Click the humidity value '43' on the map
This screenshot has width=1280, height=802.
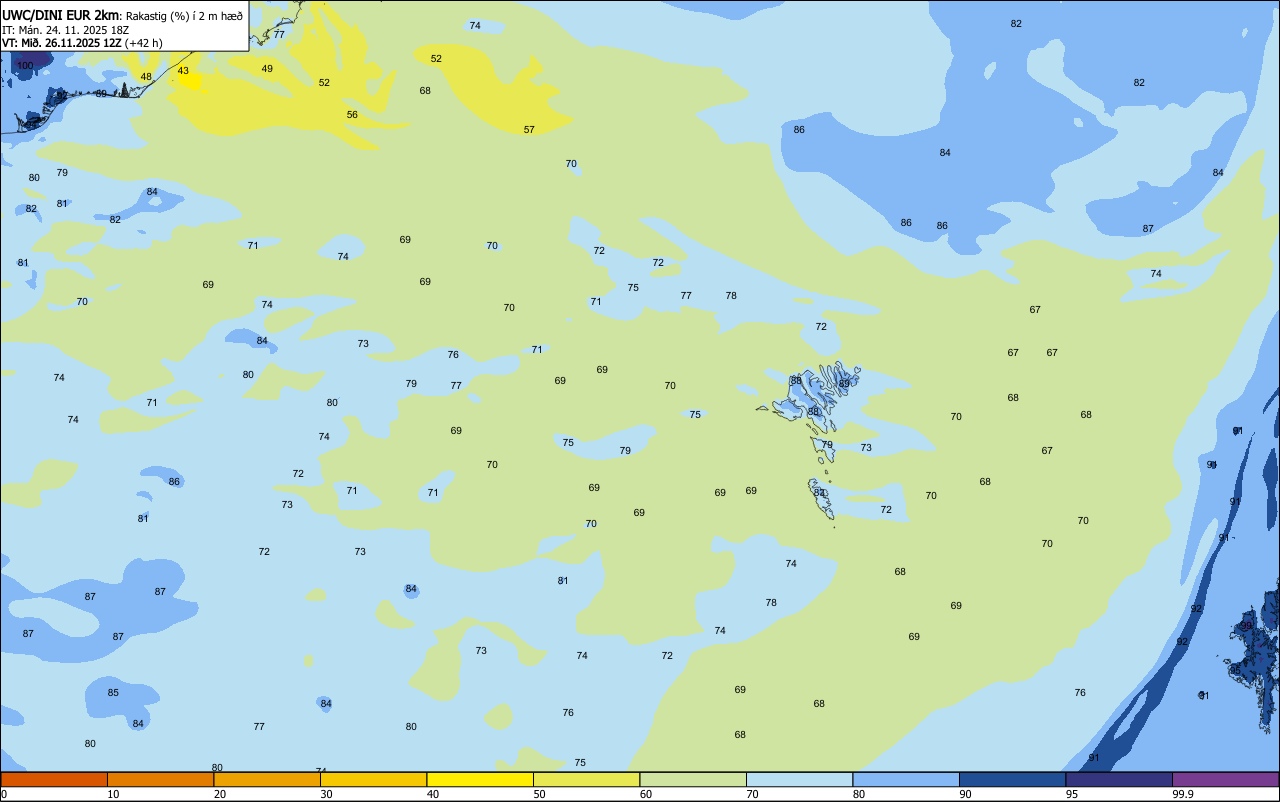point(183,71)
